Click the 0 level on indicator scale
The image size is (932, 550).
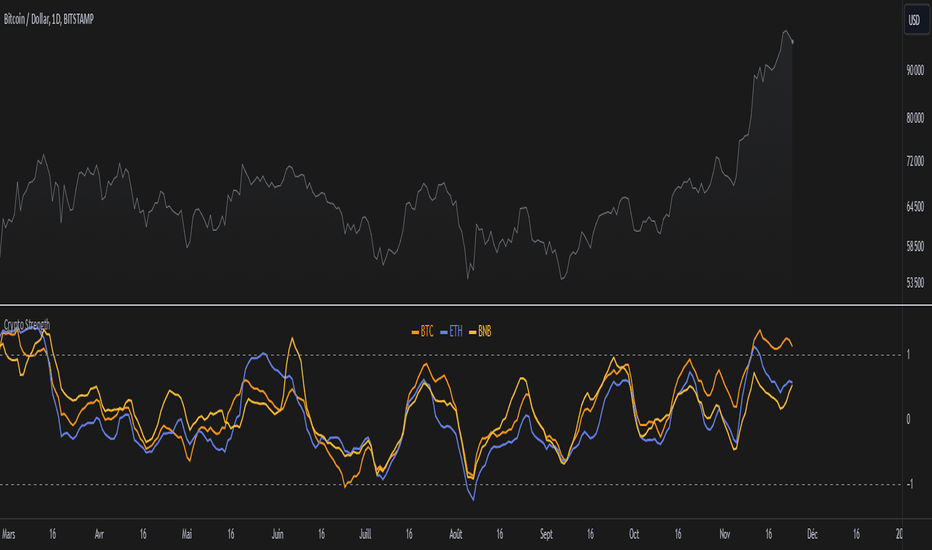coord(908,419)
